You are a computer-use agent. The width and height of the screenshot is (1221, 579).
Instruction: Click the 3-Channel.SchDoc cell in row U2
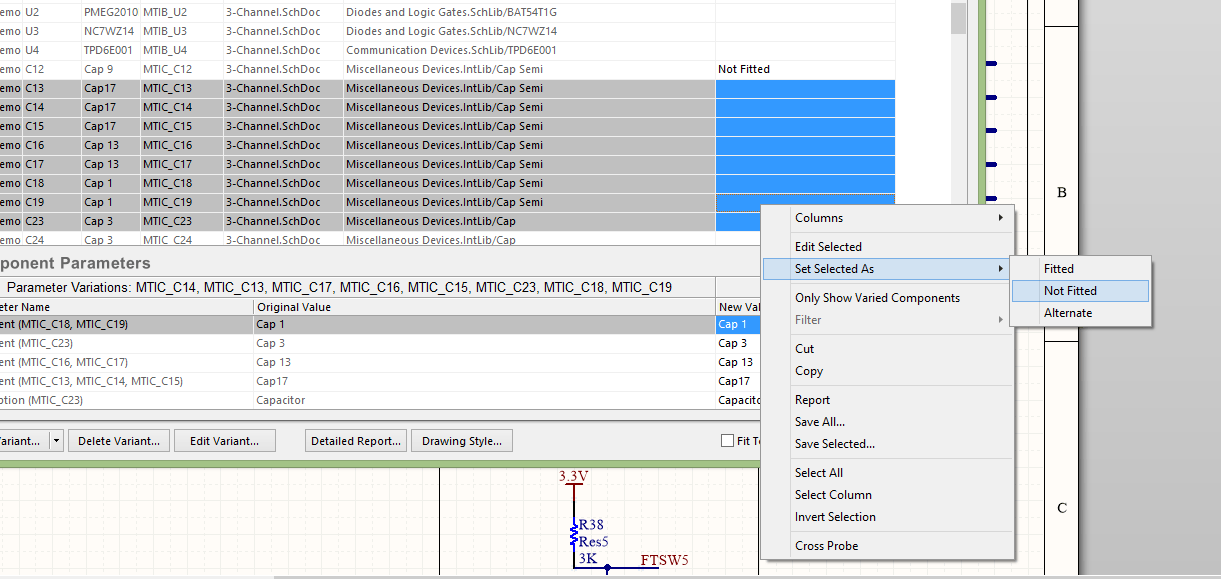click(283, 13)
